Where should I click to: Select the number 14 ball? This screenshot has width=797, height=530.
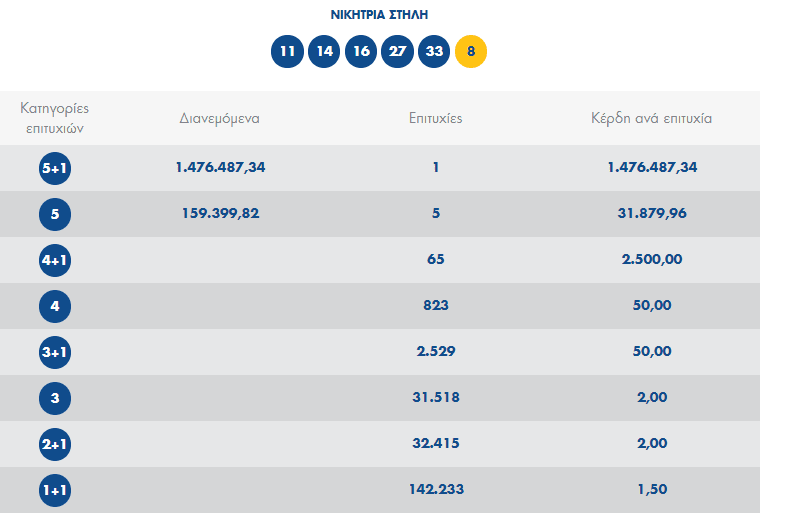click(324, 51)
